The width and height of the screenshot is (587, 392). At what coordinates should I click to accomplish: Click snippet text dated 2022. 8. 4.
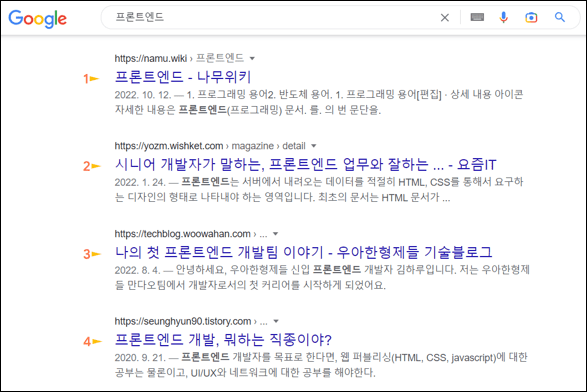tap(322, 277)
